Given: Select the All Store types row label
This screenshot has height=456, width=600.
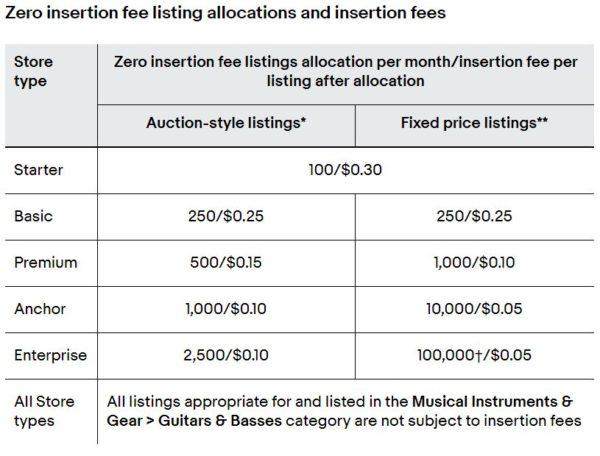Looking at the screenshot, I should tap(44, 411).
